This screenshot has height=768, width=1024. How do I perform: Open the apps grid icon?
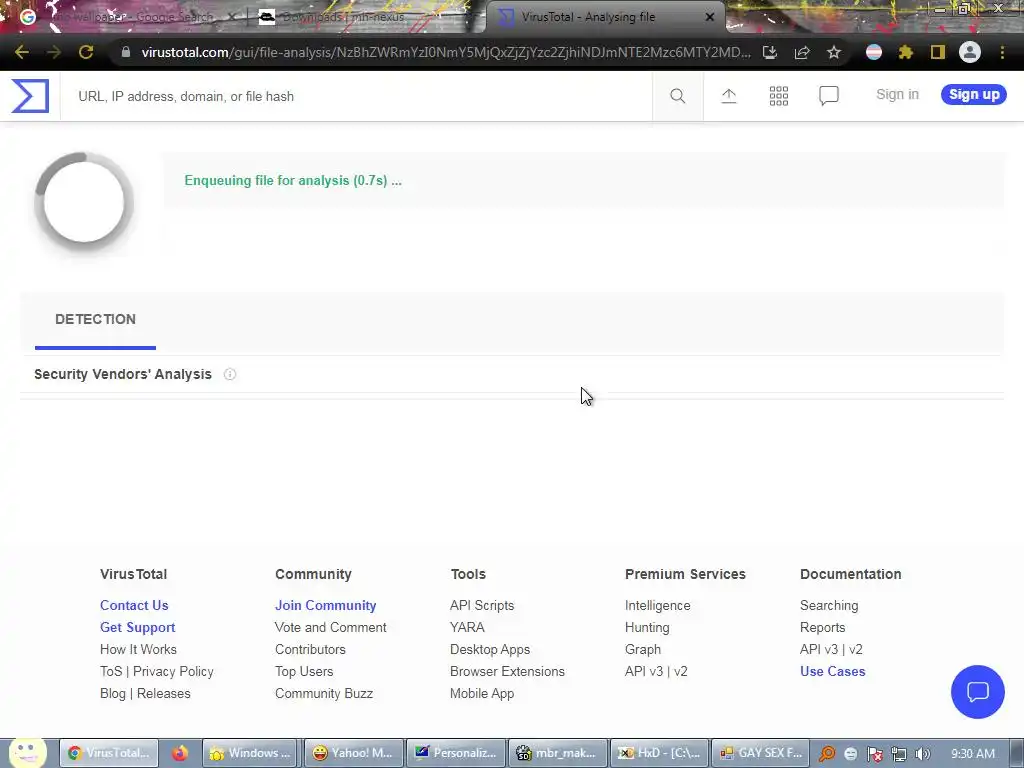(778, 96)
